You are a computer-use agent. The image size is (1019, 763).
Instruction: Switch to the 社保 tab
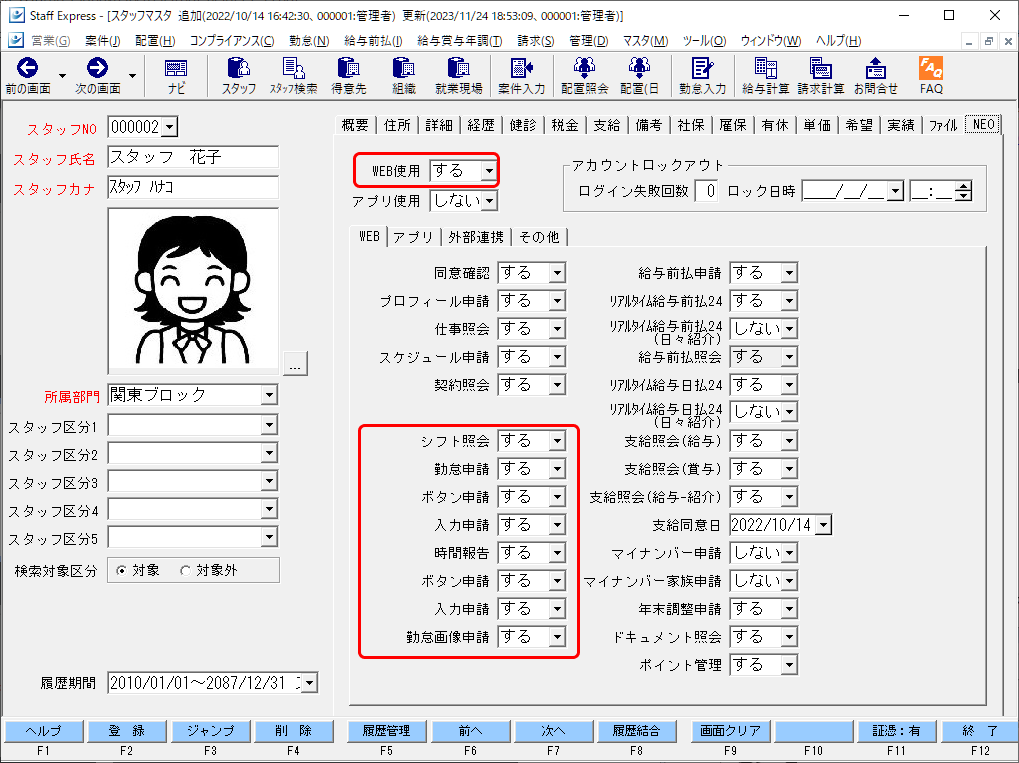(691, 125)
